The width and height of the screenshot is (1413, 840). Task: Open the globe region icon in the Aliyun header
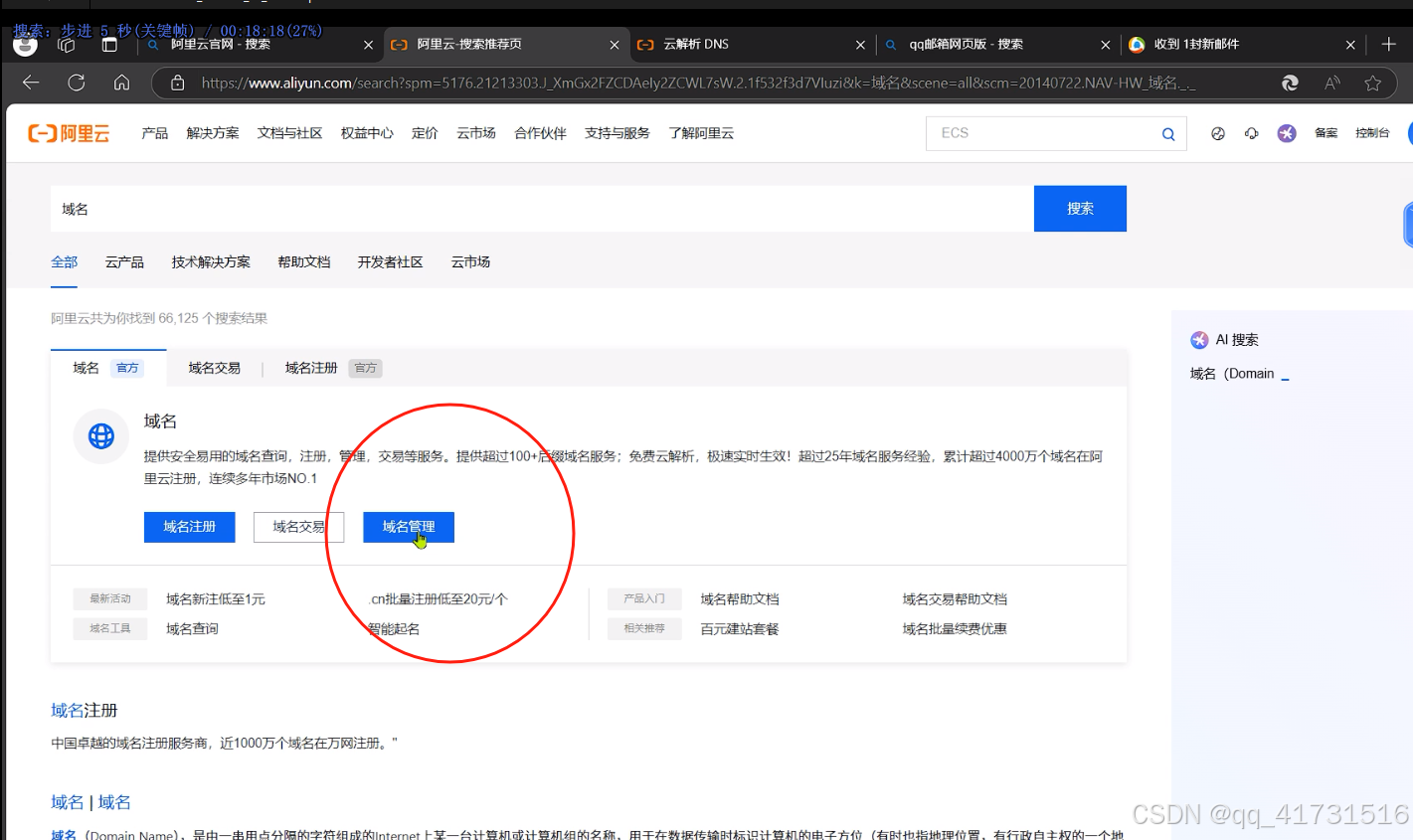tap(1218, 133)
